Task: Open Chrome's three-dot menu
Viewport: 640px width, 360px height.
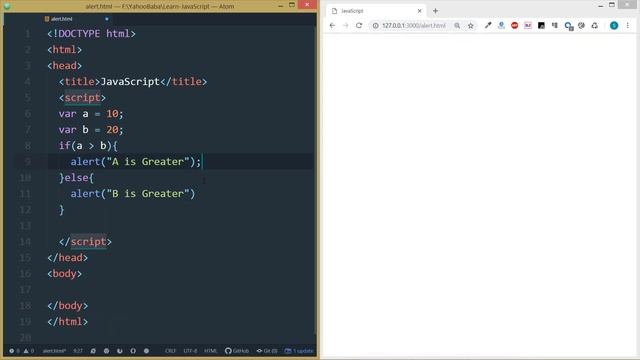Action: [x=628, y=25]
